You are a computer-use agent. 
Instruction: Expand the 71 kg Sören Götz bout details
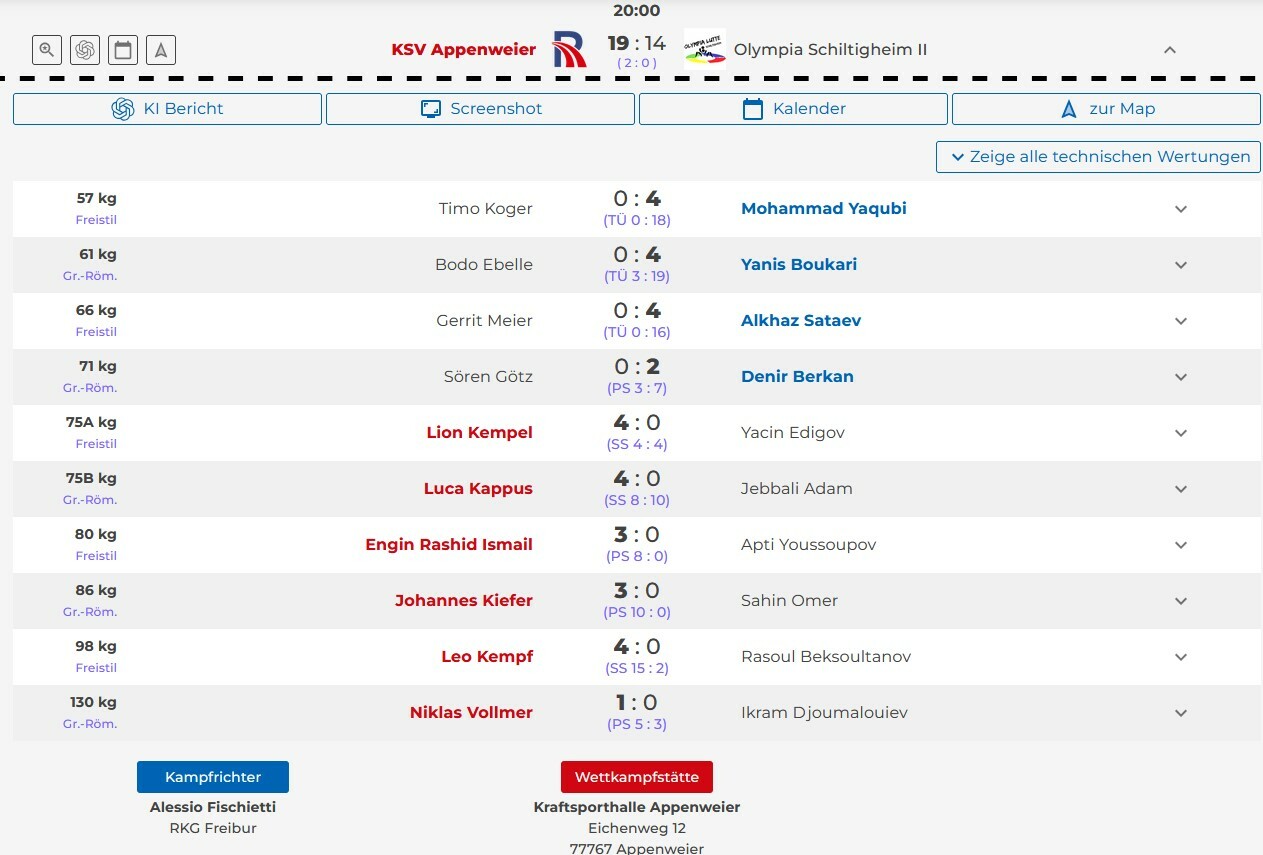pyautogui.click(x=1180, y=377)
